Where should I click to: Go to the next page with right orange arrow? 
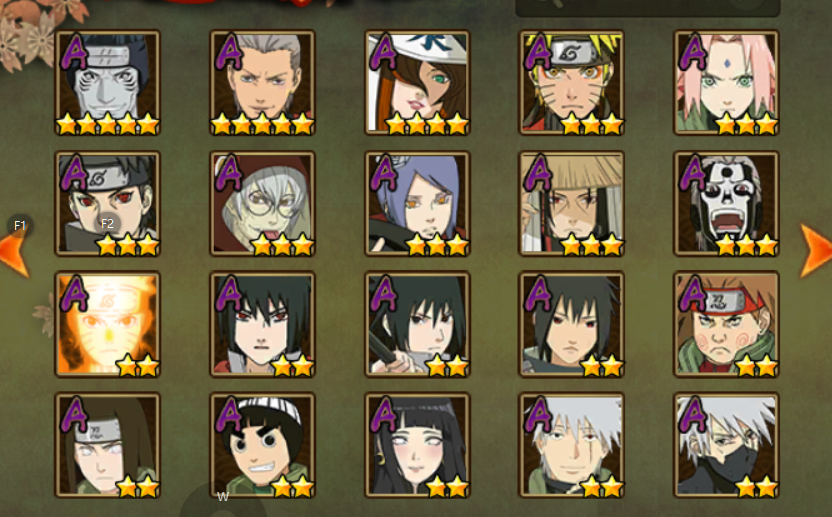point(816,251)
